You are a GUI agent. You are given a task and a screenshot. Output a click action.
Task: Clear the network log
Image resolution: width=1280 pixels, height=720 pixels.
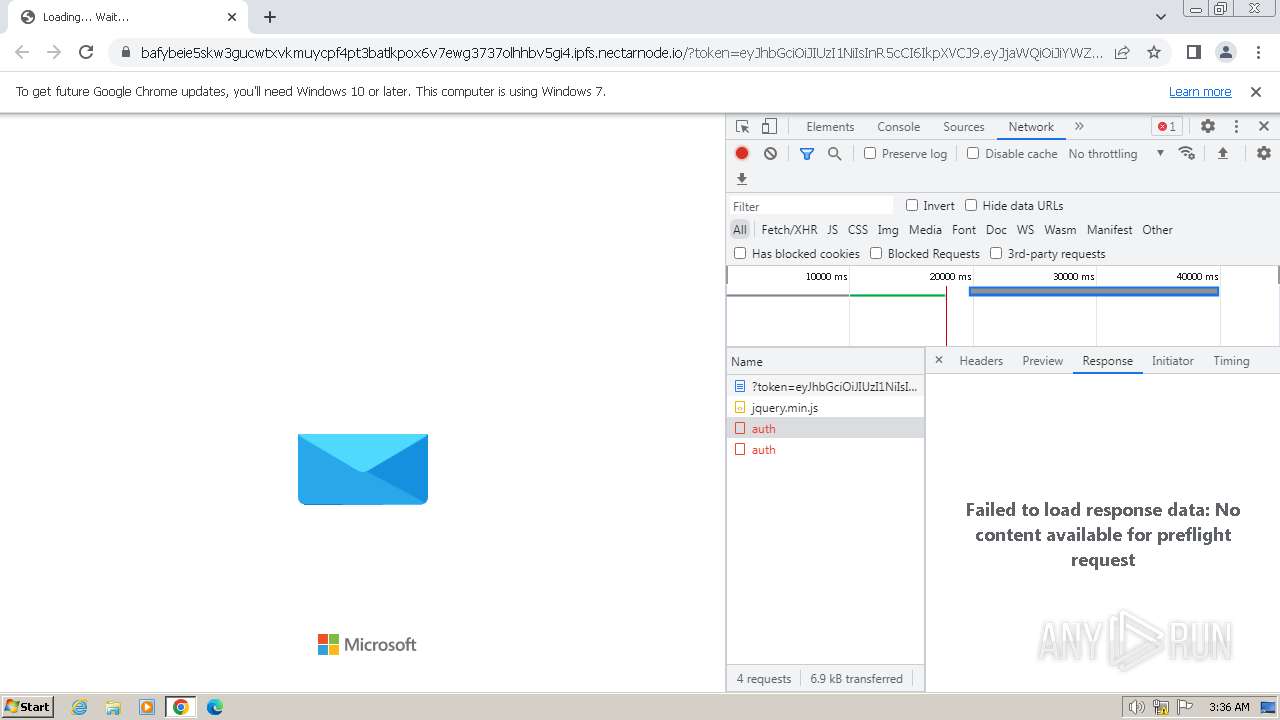pyautogui.click(x=770, y=153)
